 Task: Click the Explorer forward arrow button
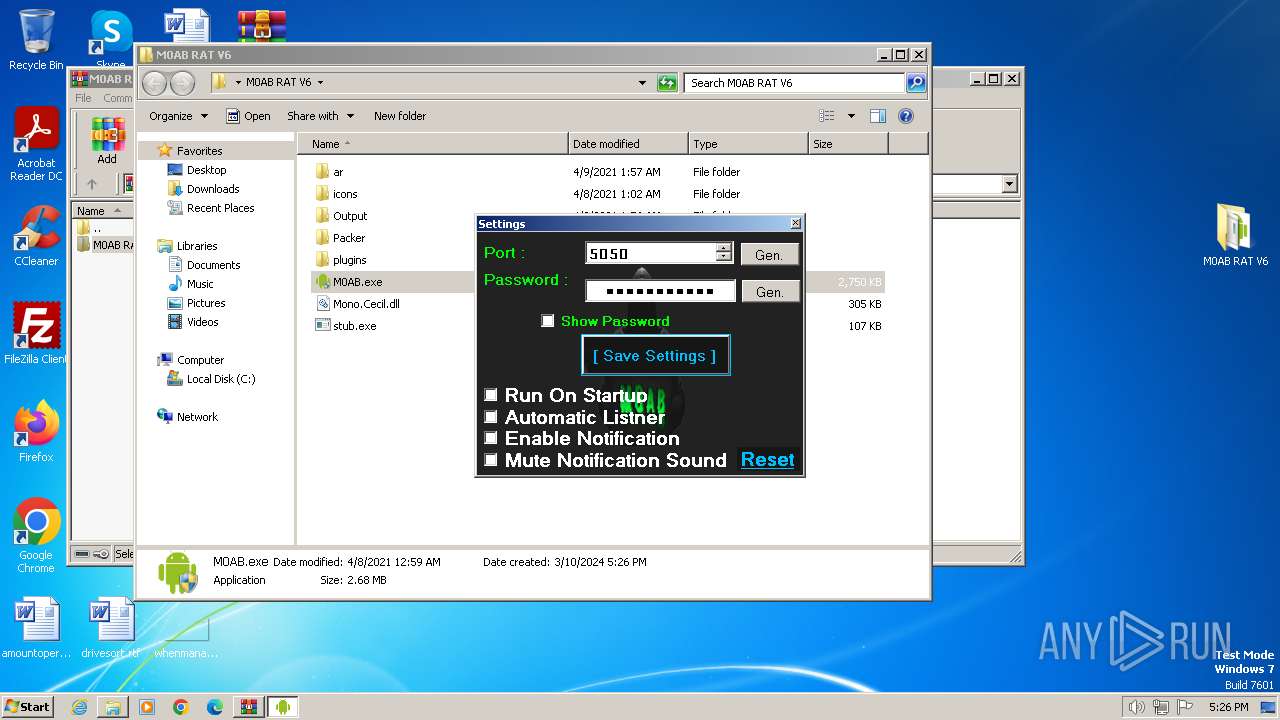pos(182,83)
